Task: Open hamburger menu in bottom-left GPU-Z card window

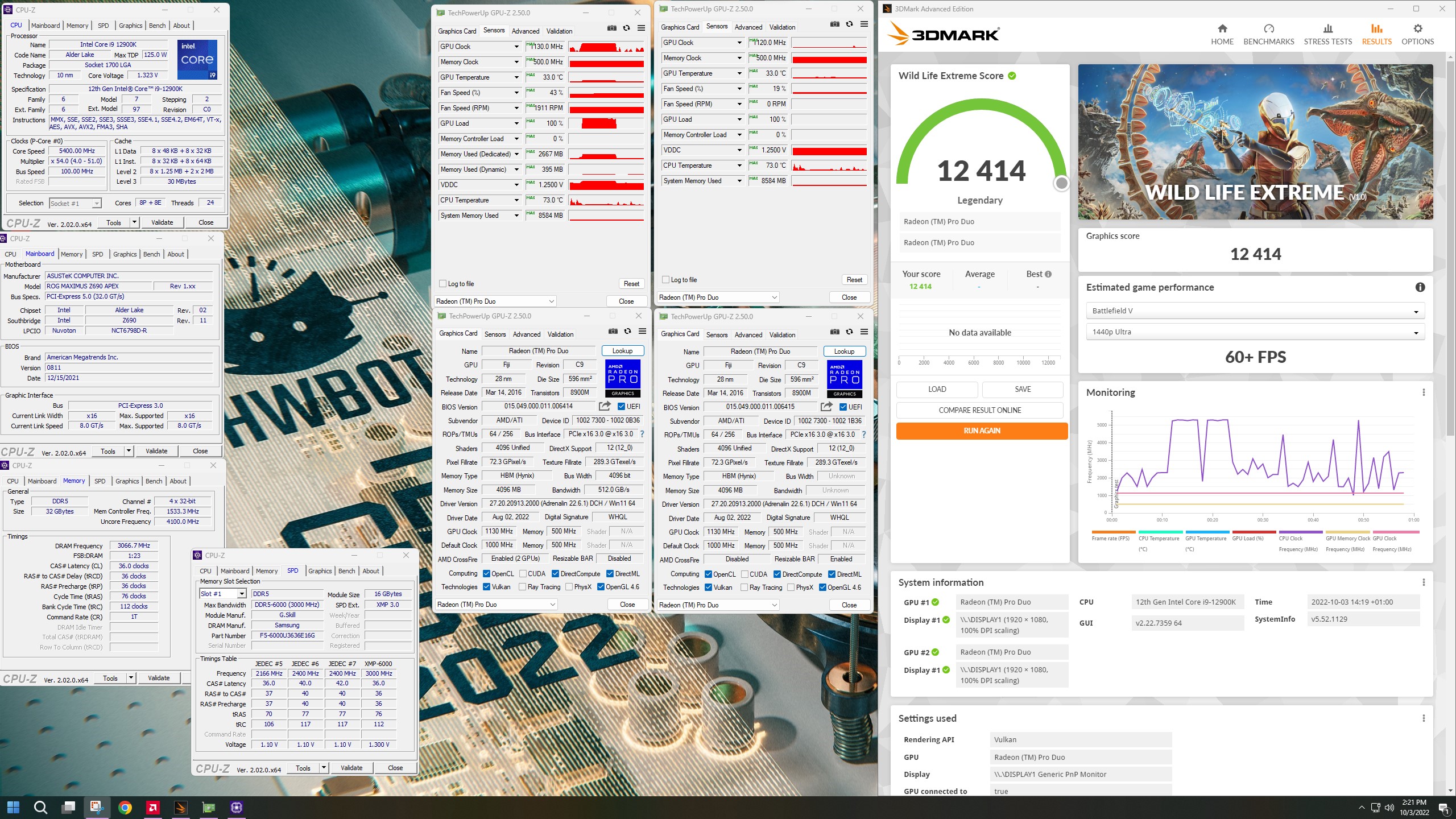Action: point(642,331)
